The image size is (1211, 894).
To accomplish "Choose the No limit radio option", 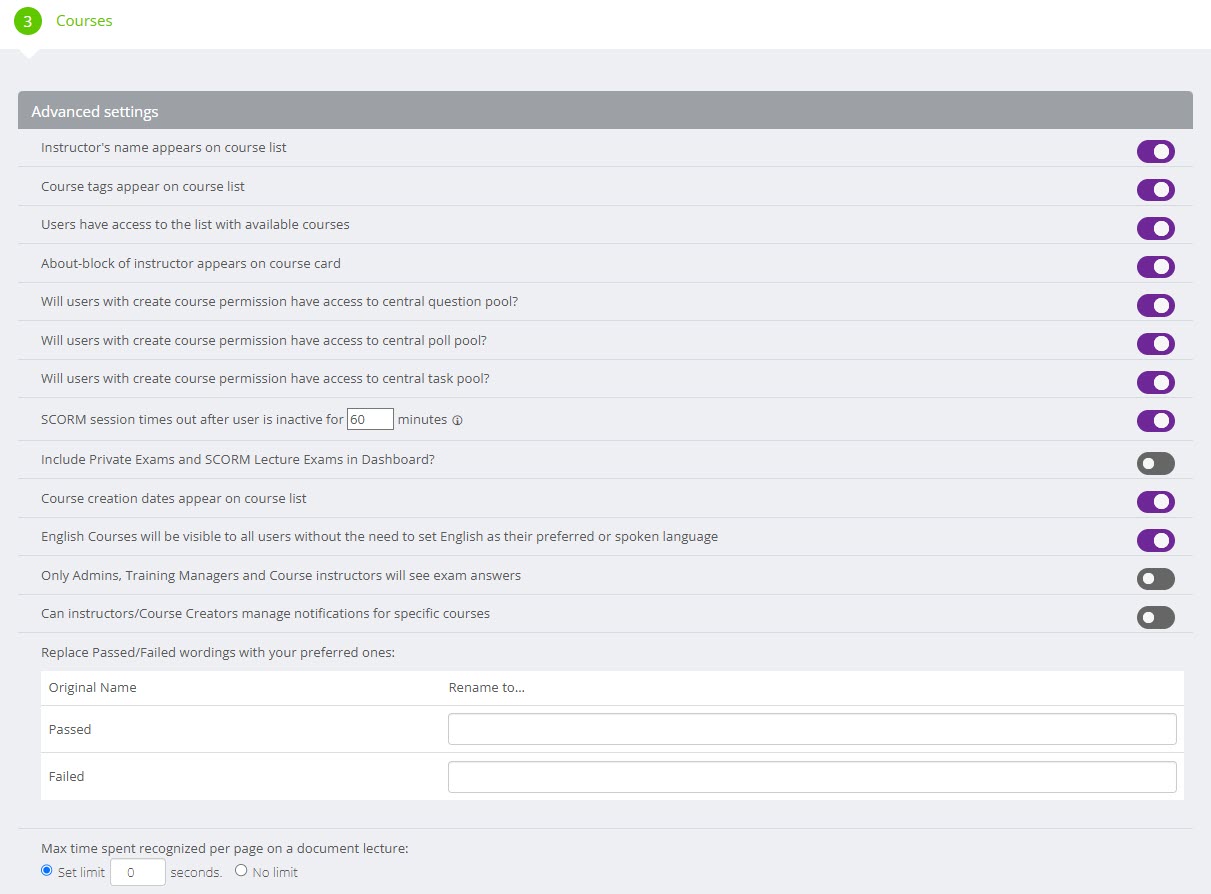I will [x=241, y=871].
